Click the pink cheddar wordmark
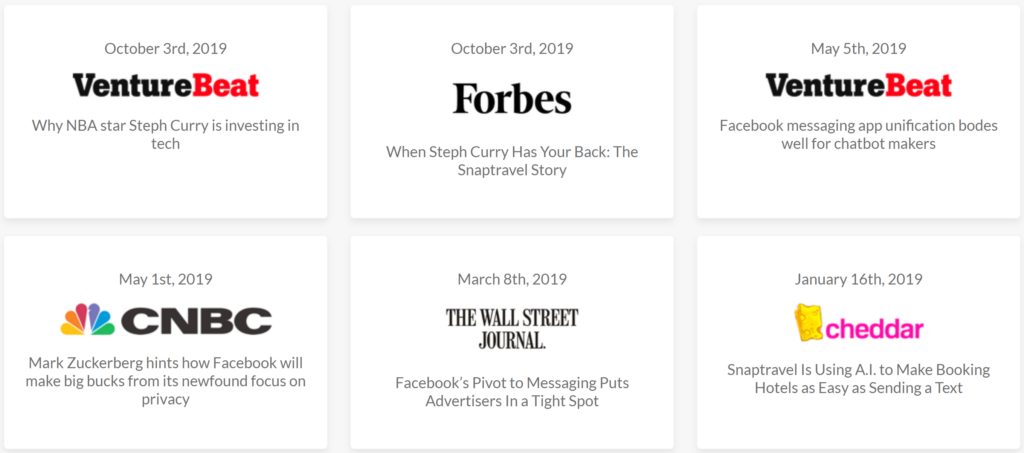The height and width of the screenshot is (453, 1024). point(873,328)
